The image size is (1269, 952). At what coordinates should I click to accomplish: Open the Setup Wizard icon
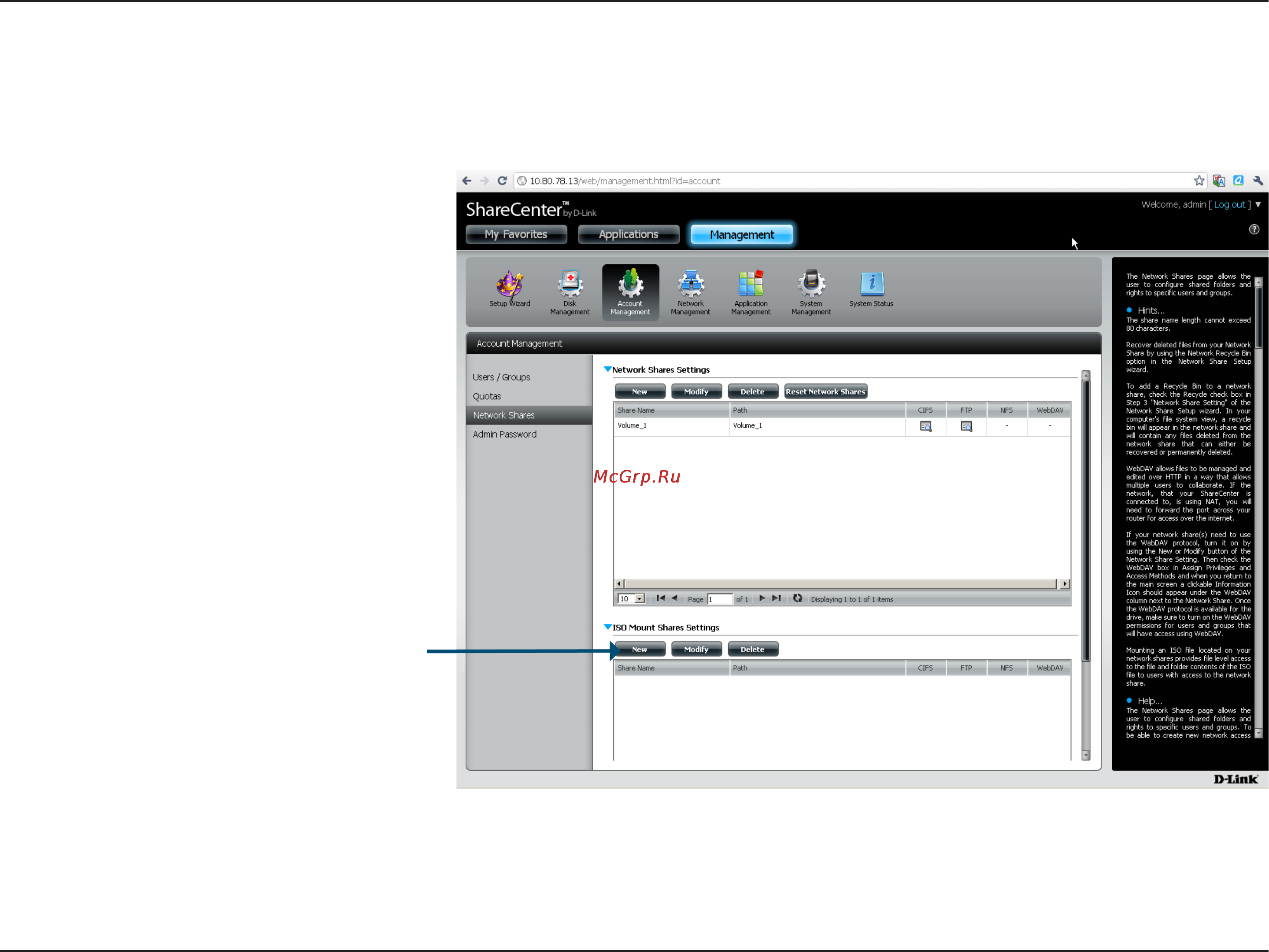510,289
